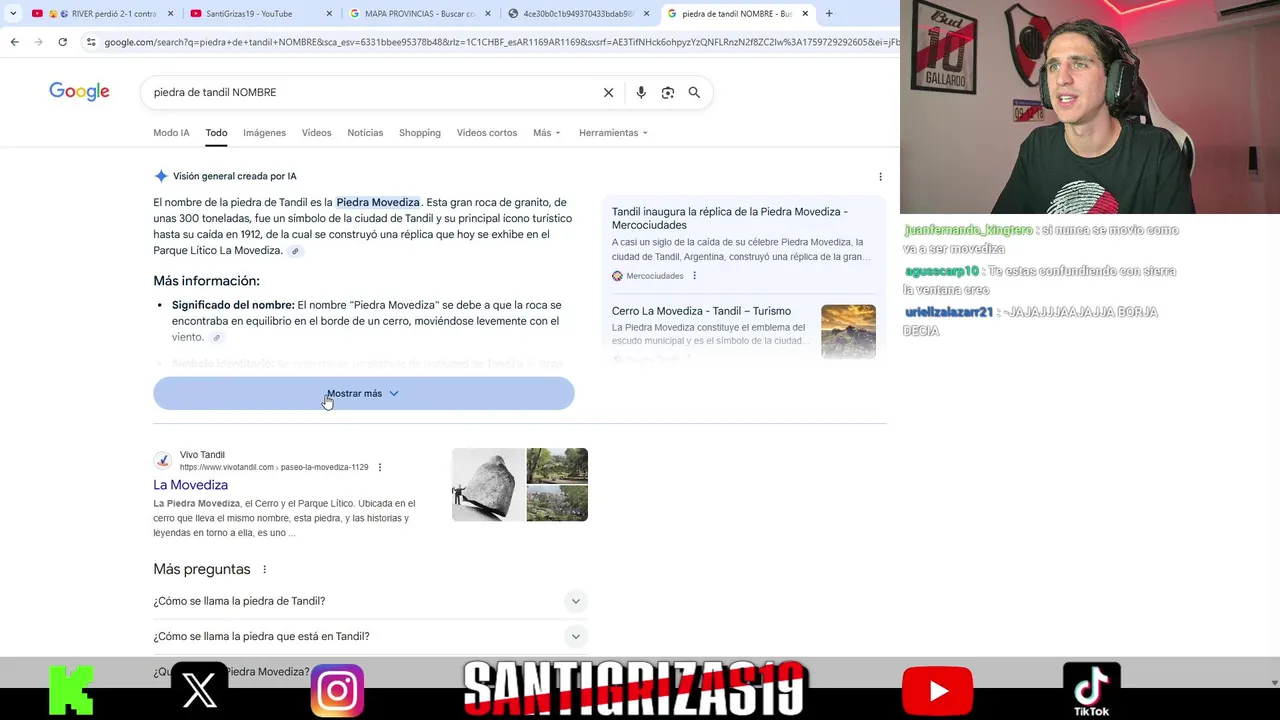Open the black-and-white Piedra Movediza thumbnail
The image size is (1280, 720).
click(x=488, y=485)
